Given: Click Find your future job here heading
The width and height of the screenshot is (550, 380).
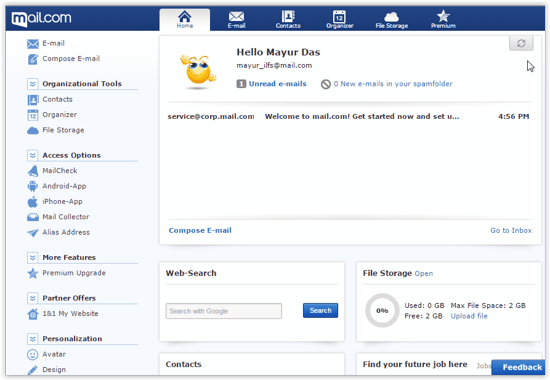Looking at the screenshot, I should click(415, 364).
